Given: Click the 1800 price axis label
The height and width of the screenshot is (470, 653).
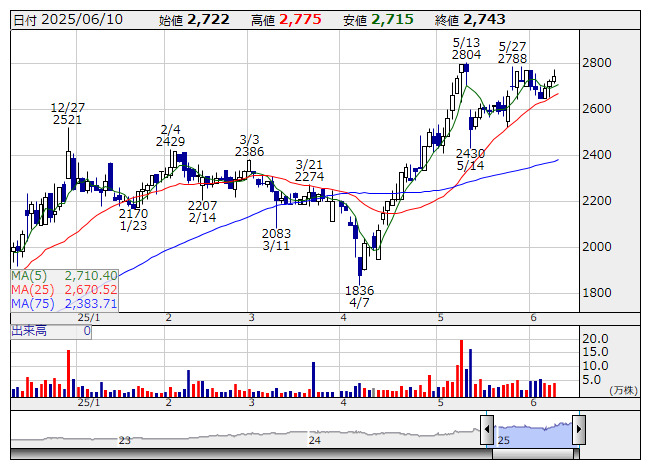Looking at the screenshot, I should [596, 293].
